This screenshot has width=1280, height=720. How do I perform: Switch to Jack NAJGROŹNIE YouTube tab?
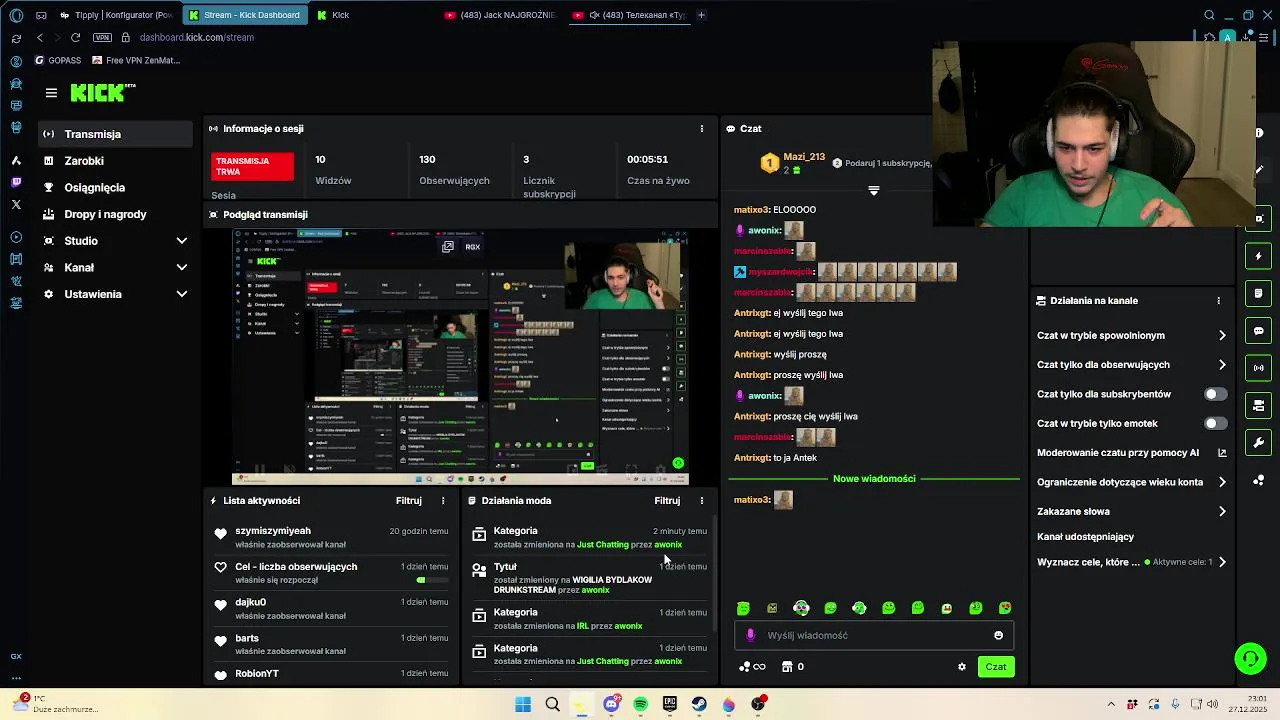point(500,15)
